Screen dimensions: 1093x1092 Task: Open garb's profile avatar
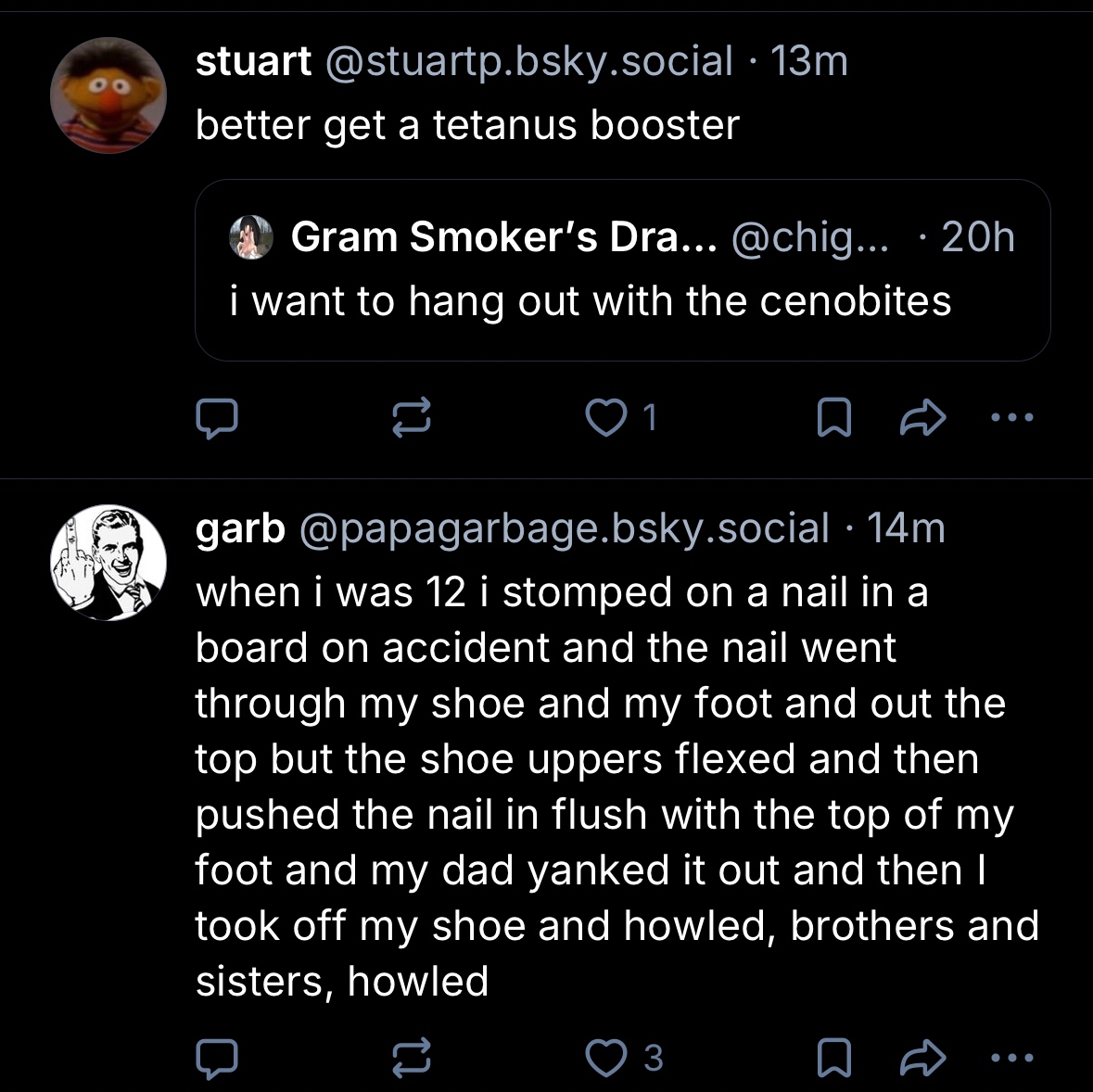(108, 563)
